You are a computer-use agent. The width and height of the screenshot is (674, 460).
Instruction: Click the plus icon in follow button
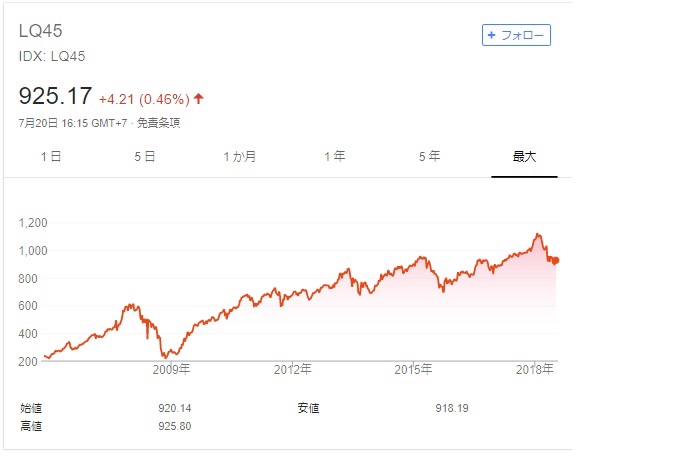click(x=492, y=35)
